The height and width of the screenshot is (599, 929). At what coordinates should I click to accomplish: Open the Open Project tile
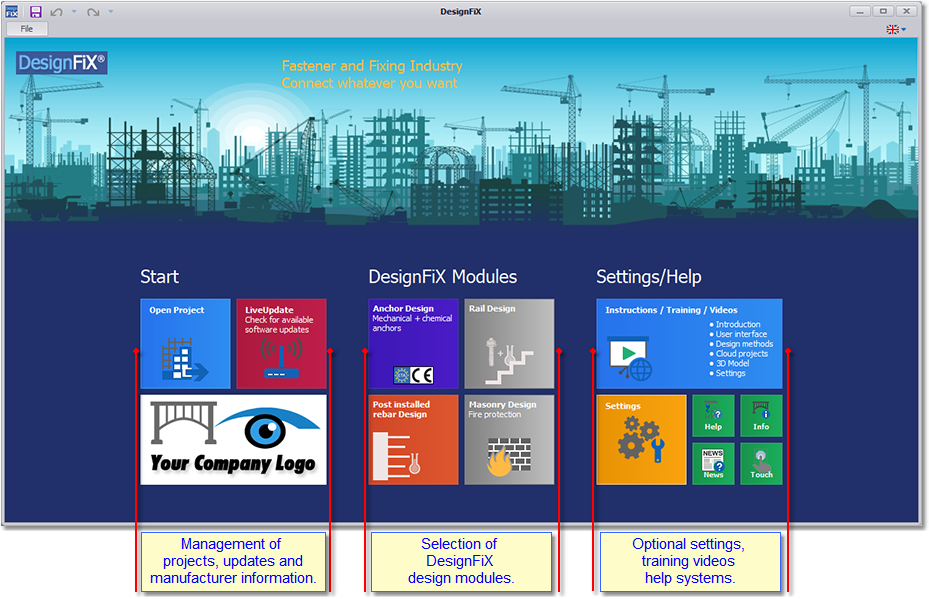point(185,344)
